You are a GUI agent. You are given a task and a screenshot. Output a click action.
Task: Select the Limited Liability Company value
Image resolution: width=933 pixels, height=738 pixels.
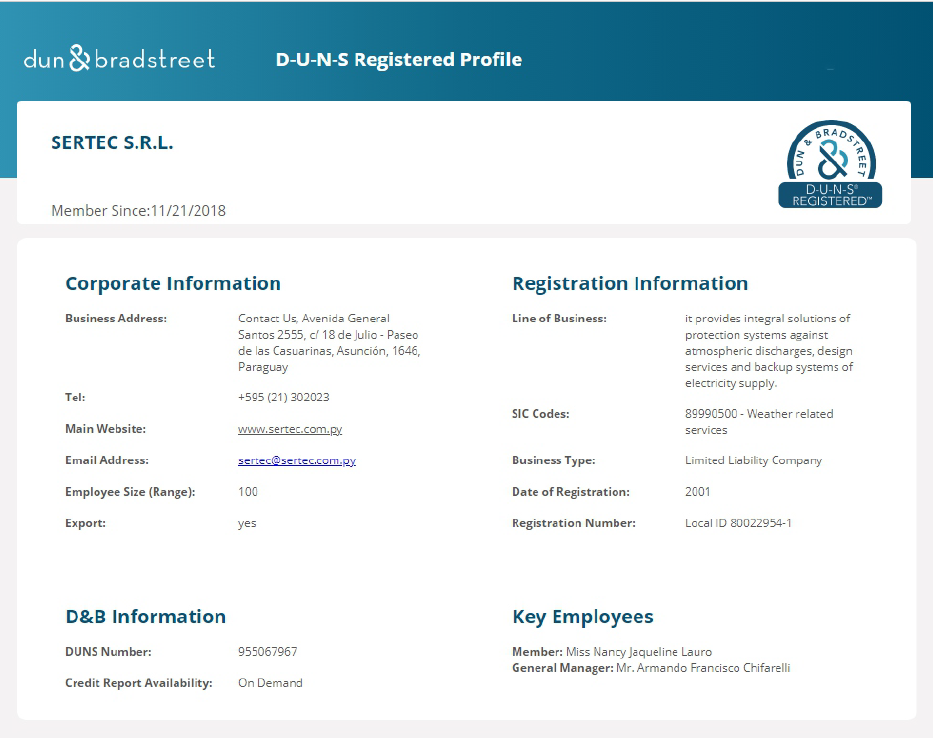pos(753,461)
